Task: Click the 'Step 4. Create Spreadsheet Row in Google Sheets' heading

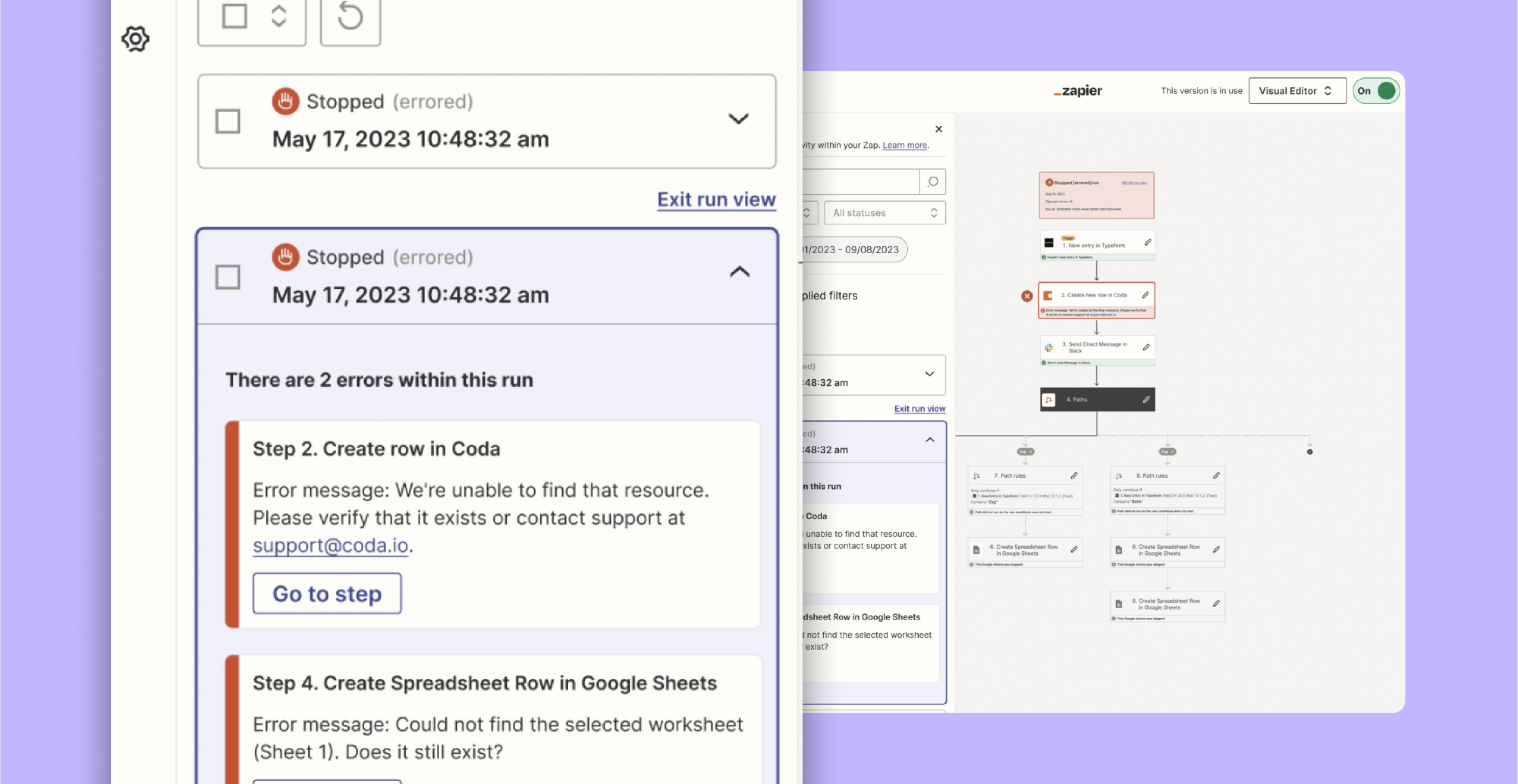Action: click(485, 683)
